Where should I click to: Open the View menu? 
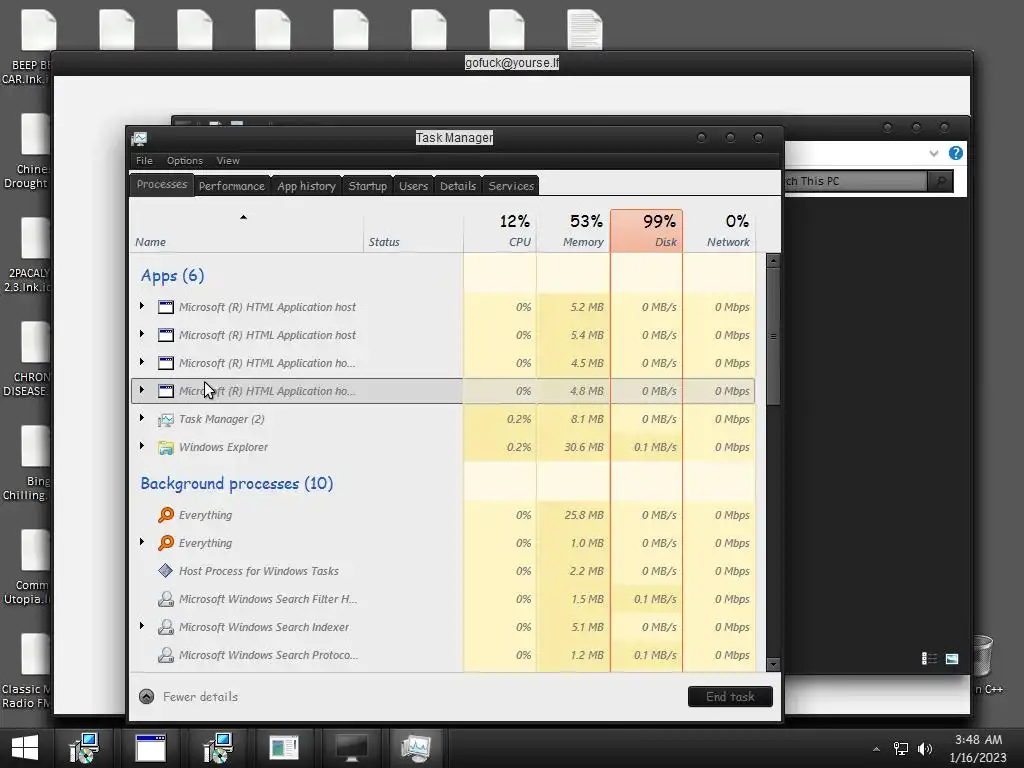pos(228,161)
